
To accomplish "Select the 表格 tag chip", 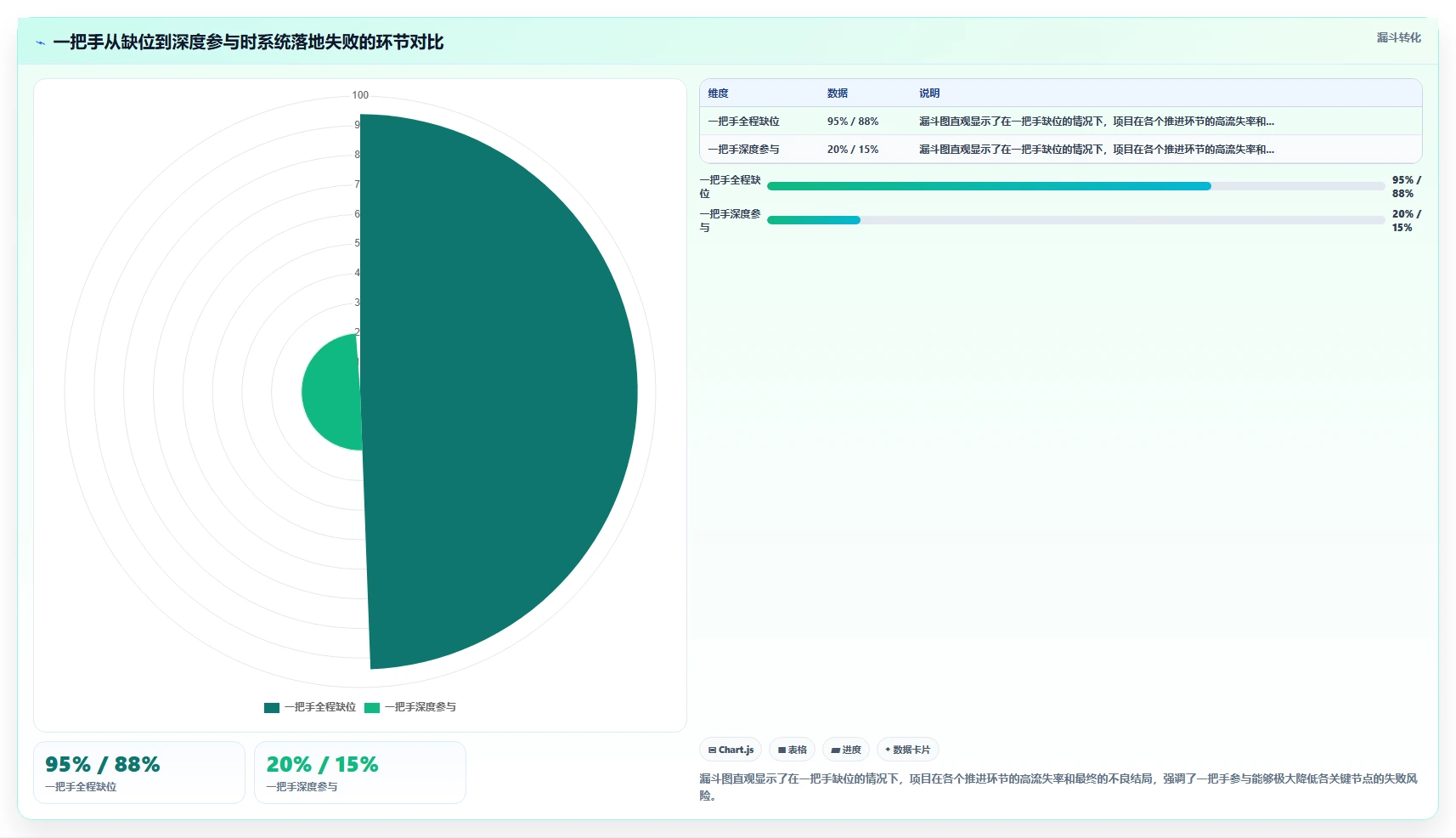I will pyautogui.click(x=792, y=750).
